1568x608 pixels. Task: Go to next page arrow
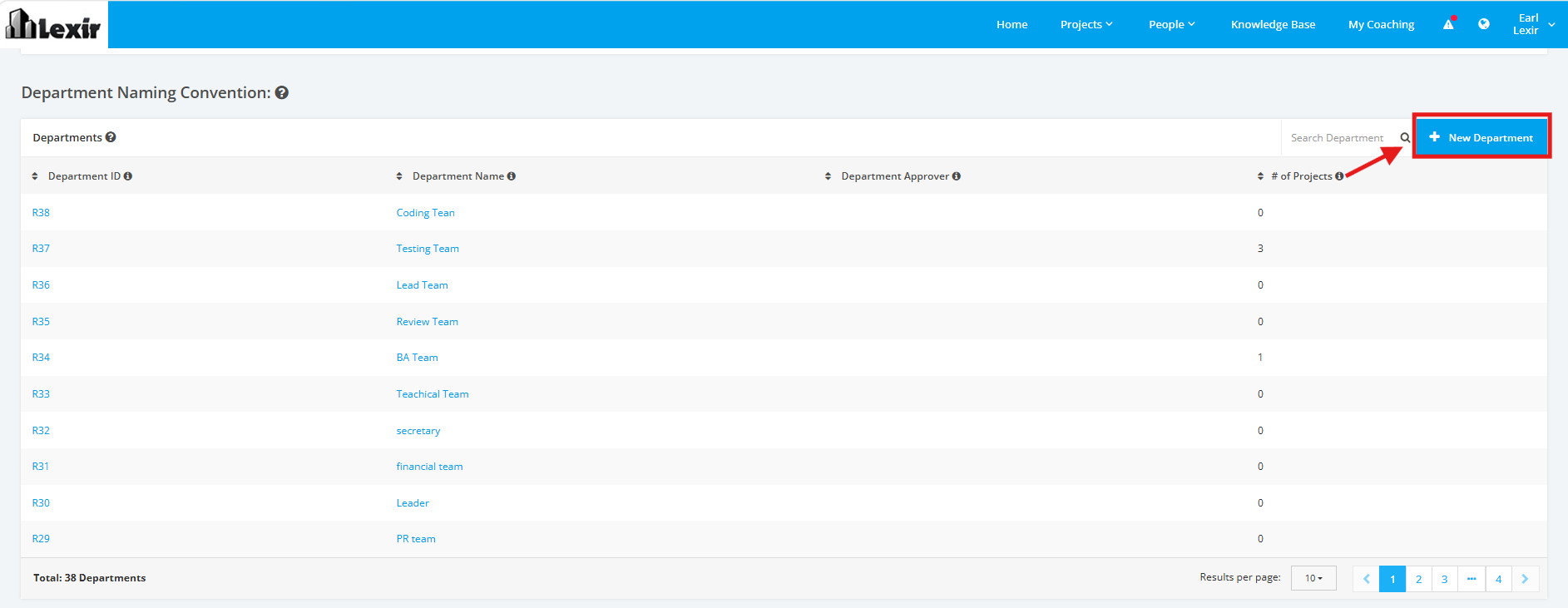(x=1525, y=579)
